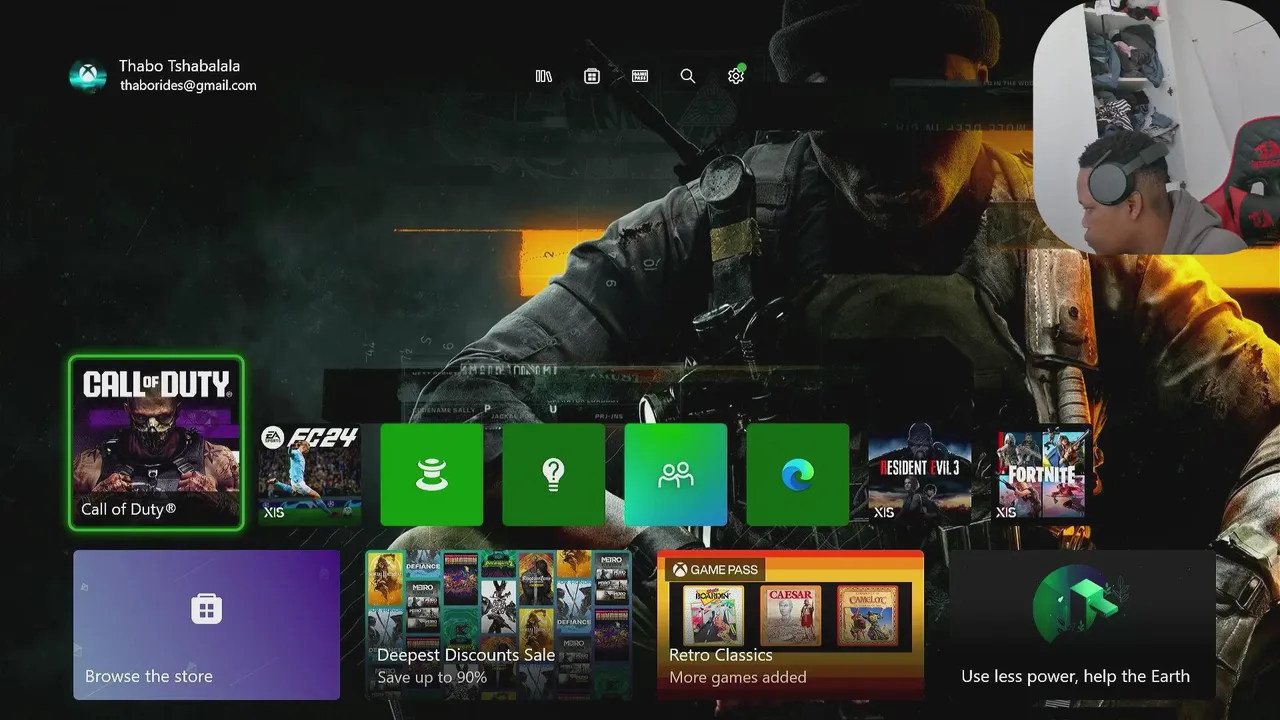The image size is (1280, 720).
Task: Launch the EA Sports FC 24 tile
Action: pyautogui.click(x=310, y=475)
